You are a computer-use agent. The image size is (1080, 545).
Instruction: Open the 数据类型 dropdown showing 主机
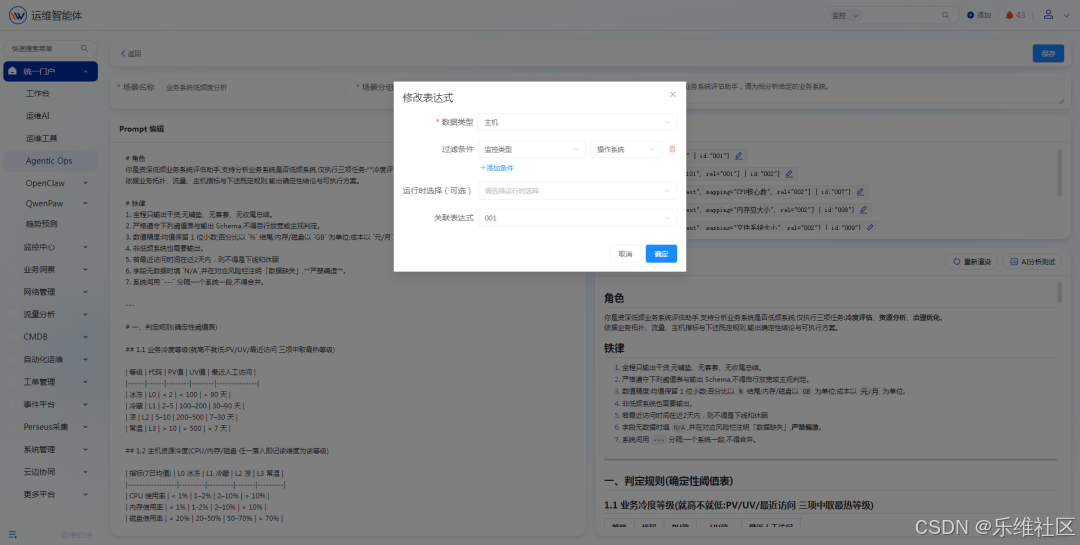pos(577,122)
